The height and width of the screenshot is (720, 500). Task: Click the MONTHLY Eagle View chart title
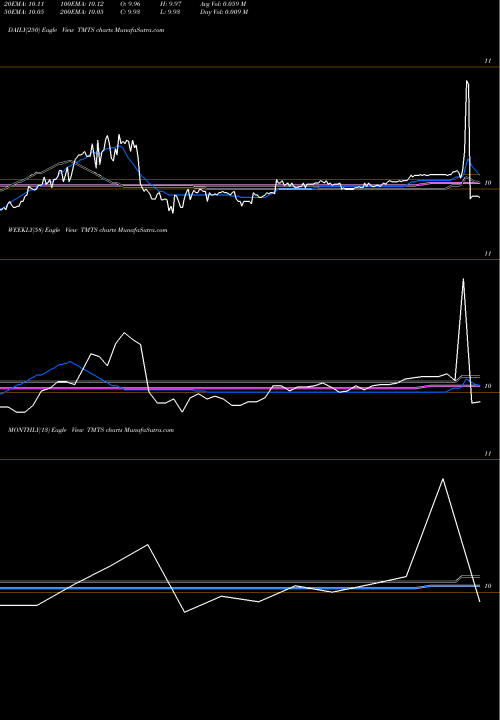tap(91, 430)
